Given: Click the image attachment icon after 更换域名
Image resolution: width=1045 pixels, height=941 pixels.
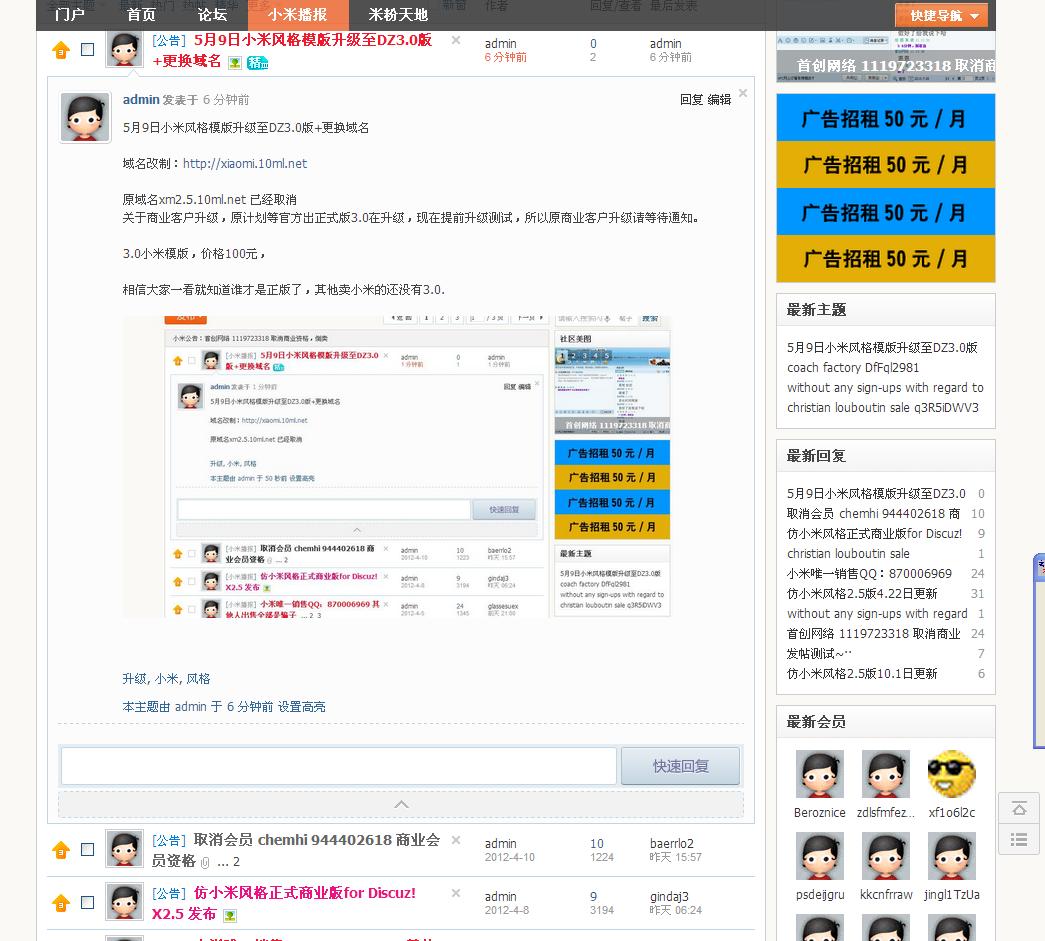Looking at the screenshot, I should click(235, 63).
